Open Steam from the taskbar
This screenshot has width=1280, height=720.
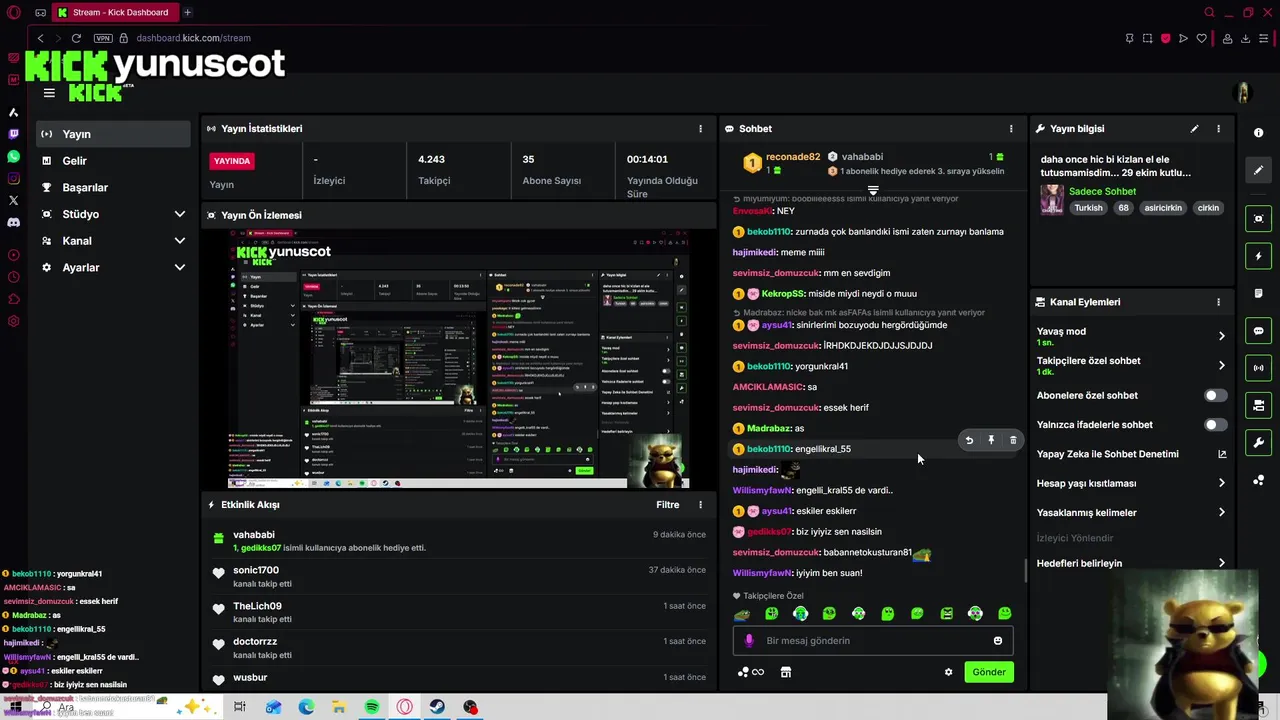point(438,707)
